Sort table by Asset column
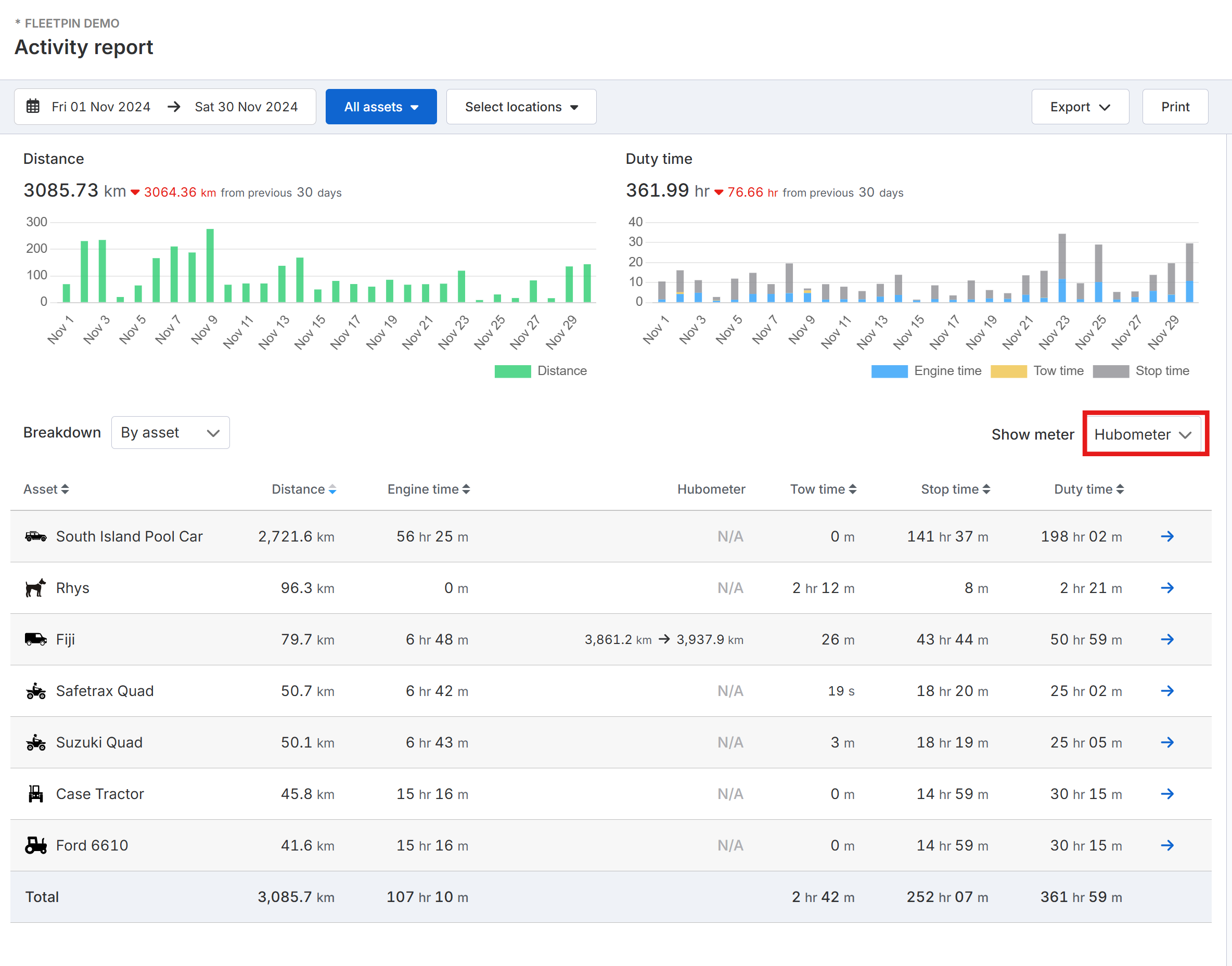The height and width of the screenshot is (966, 1232). point(46,489)
